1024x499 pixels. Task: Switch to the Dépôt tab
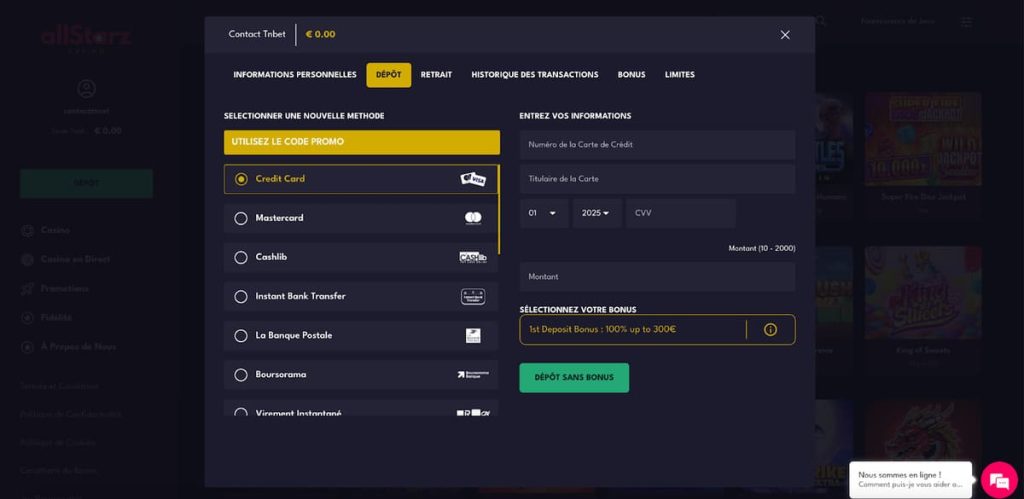pyautogui.click(x=389, y=75)
